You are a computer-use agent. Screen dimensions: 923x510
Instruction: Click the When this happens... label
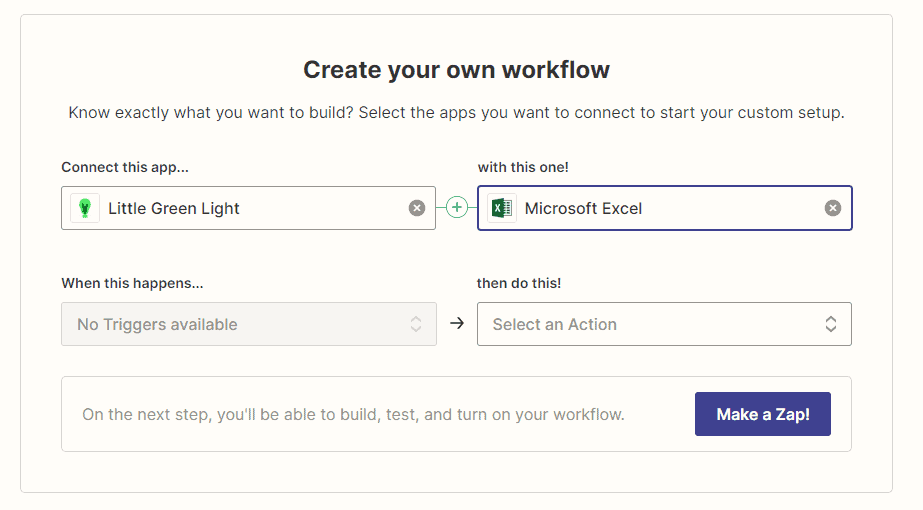(x=132, y=283)
